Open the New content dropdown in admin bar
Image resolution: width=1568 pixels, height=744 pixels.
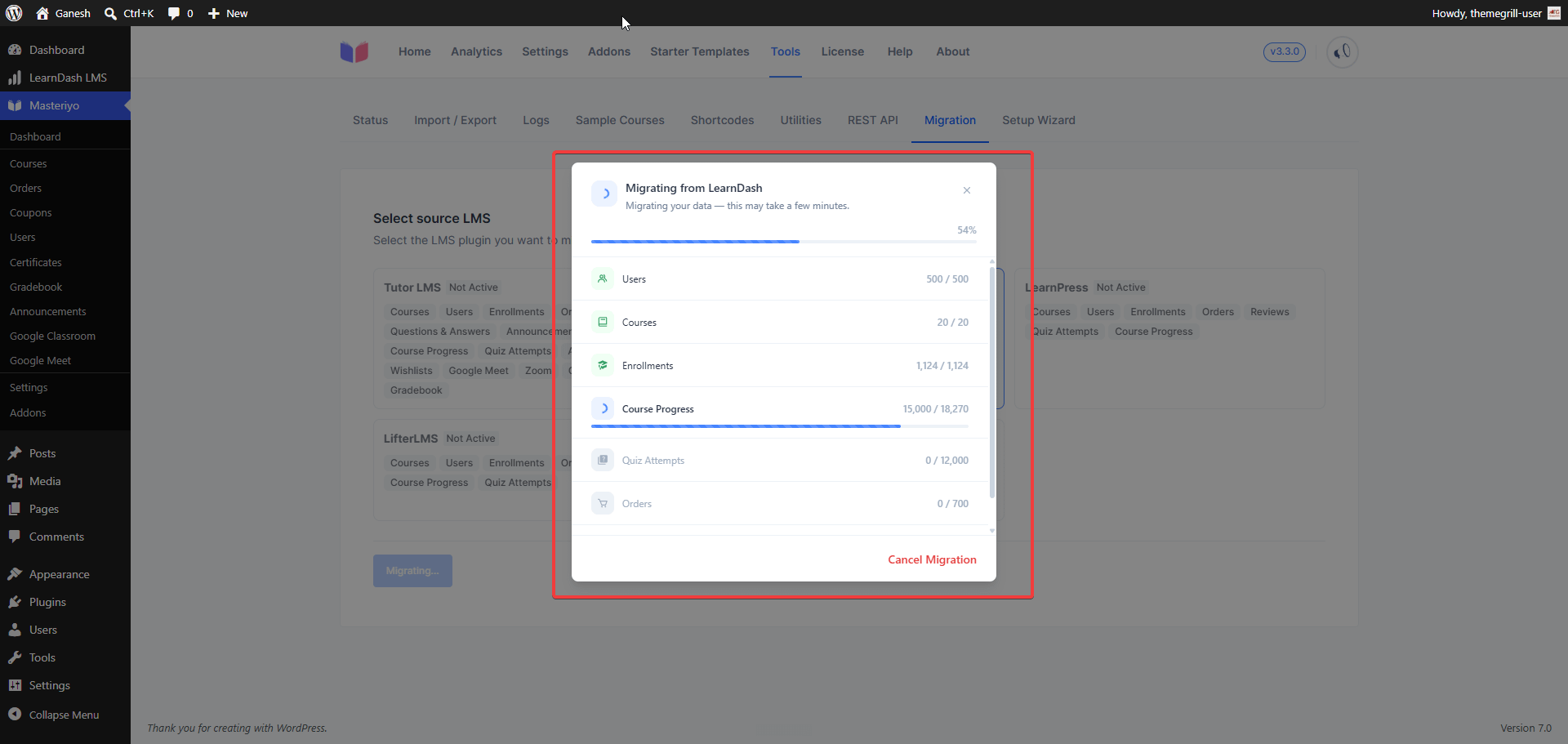228,13
